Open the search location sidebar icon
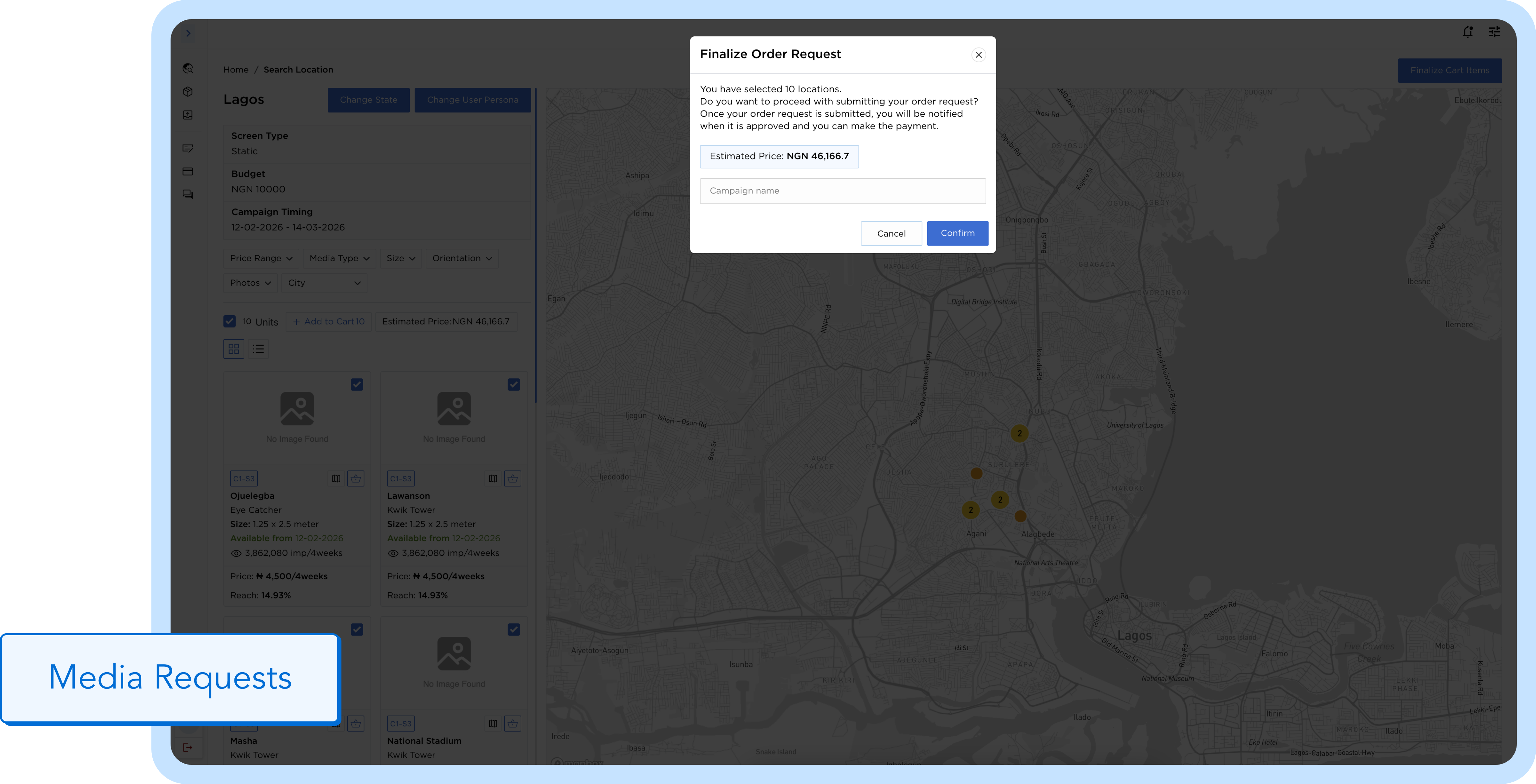The height and width of the screenshot is (784, 1536). (188, 69)
